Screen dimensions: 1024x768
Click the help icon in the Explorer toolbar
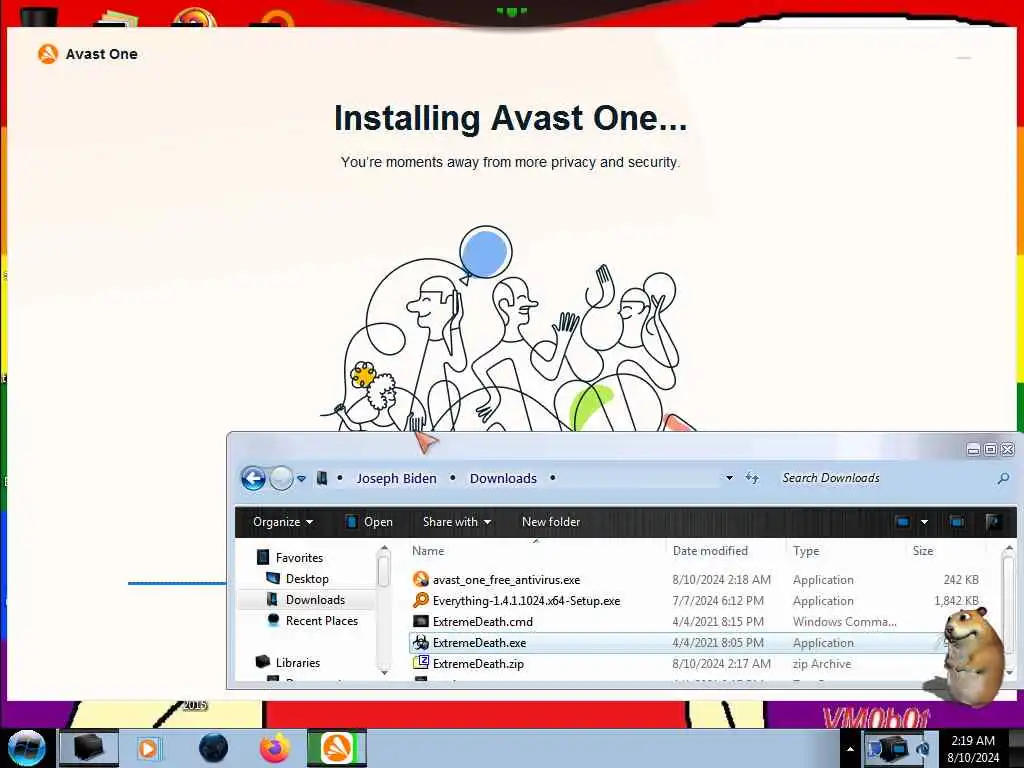point(993,522)
